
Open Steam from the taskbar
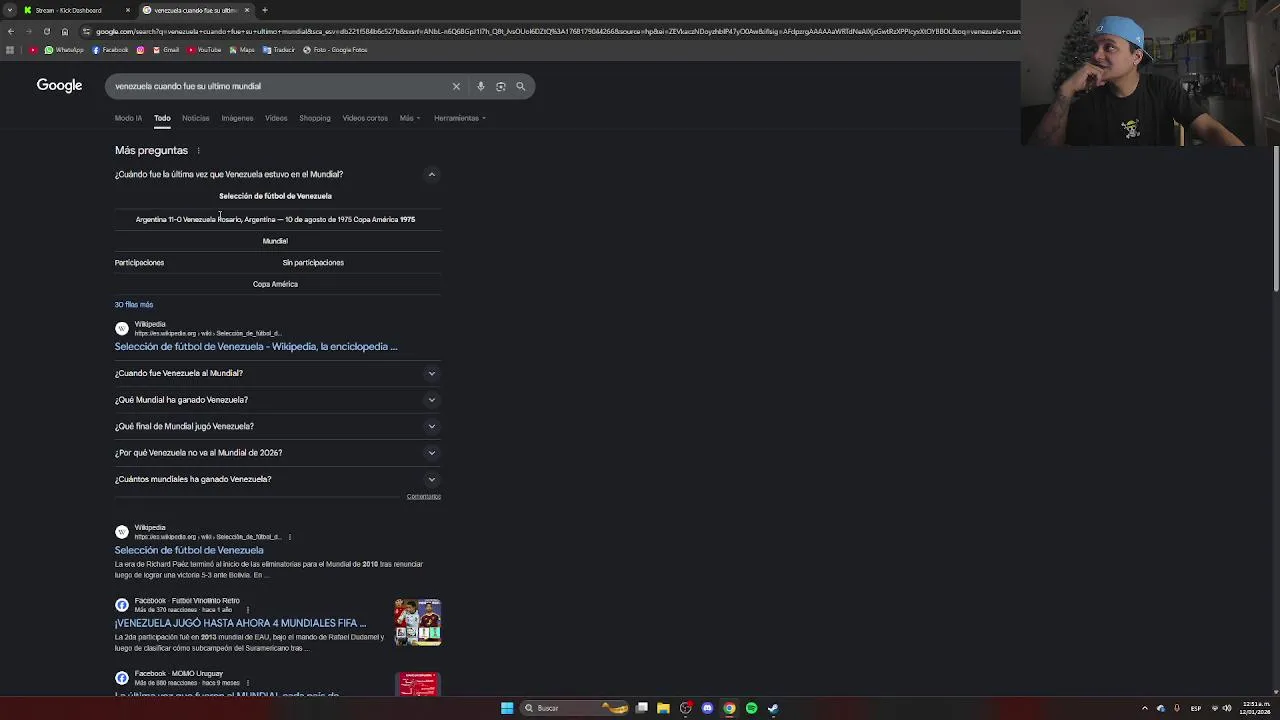point(773,708)
